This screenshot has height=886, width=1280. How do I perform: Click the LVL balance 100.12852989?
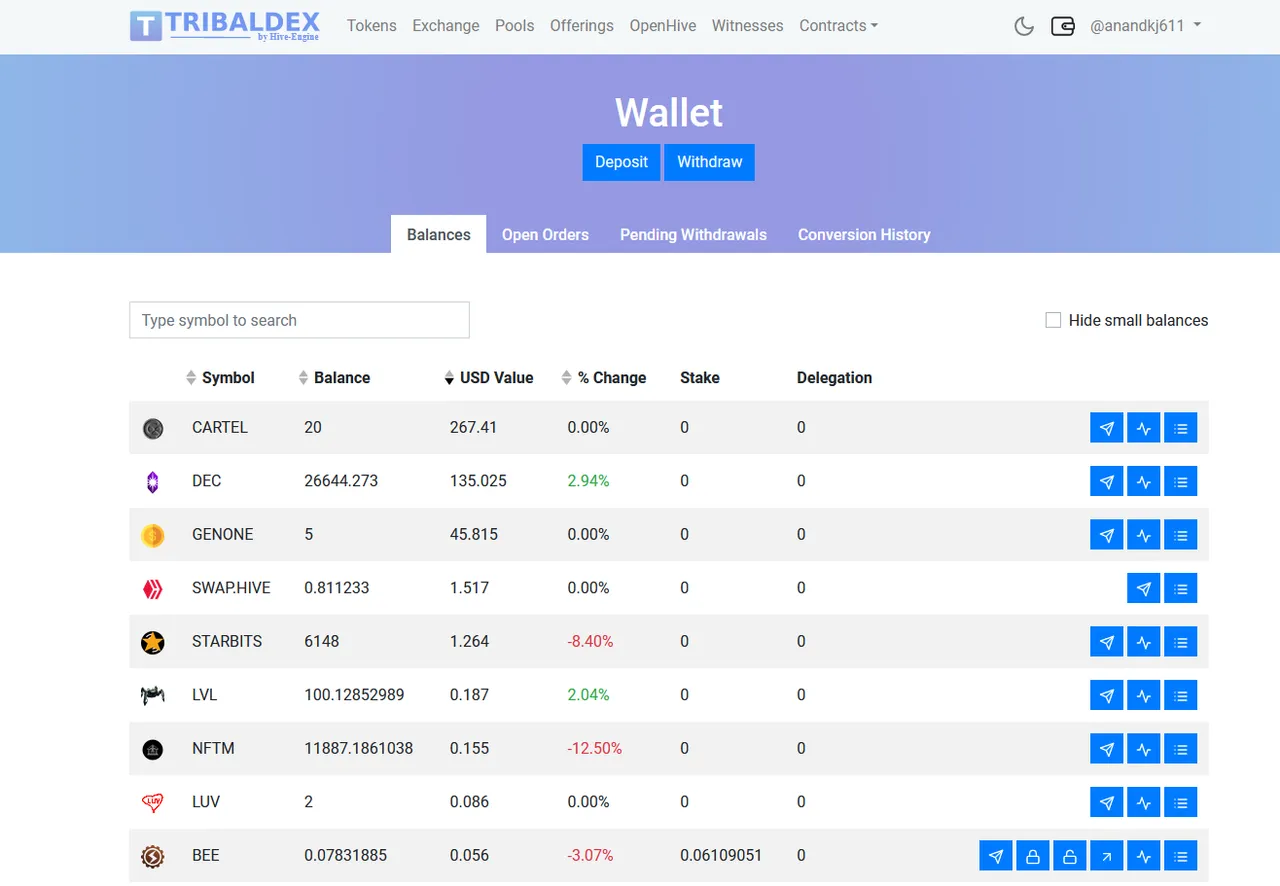[354, 694]
